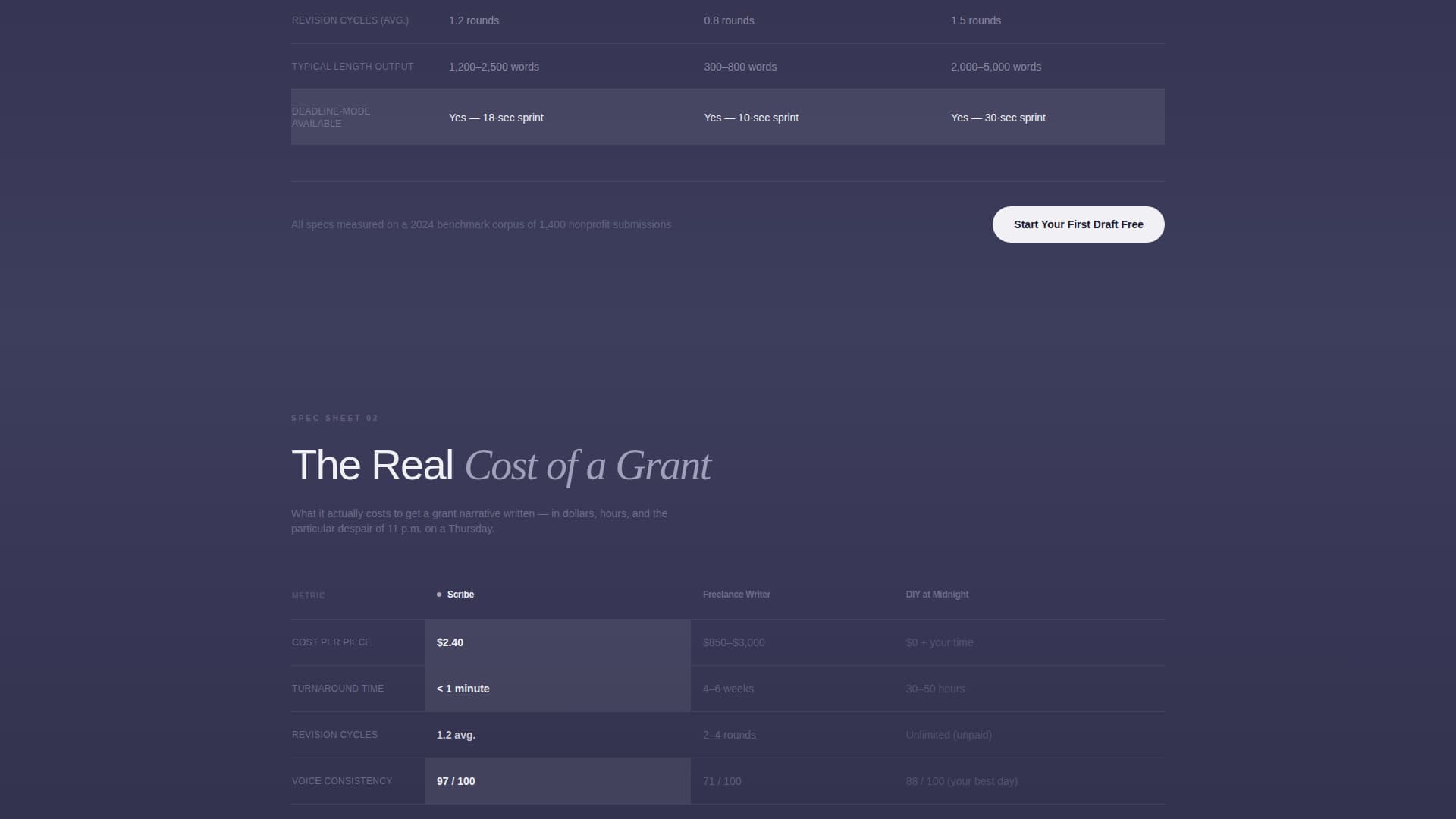Click the 71 / 100 voice consistency cell

click(792, 781)
